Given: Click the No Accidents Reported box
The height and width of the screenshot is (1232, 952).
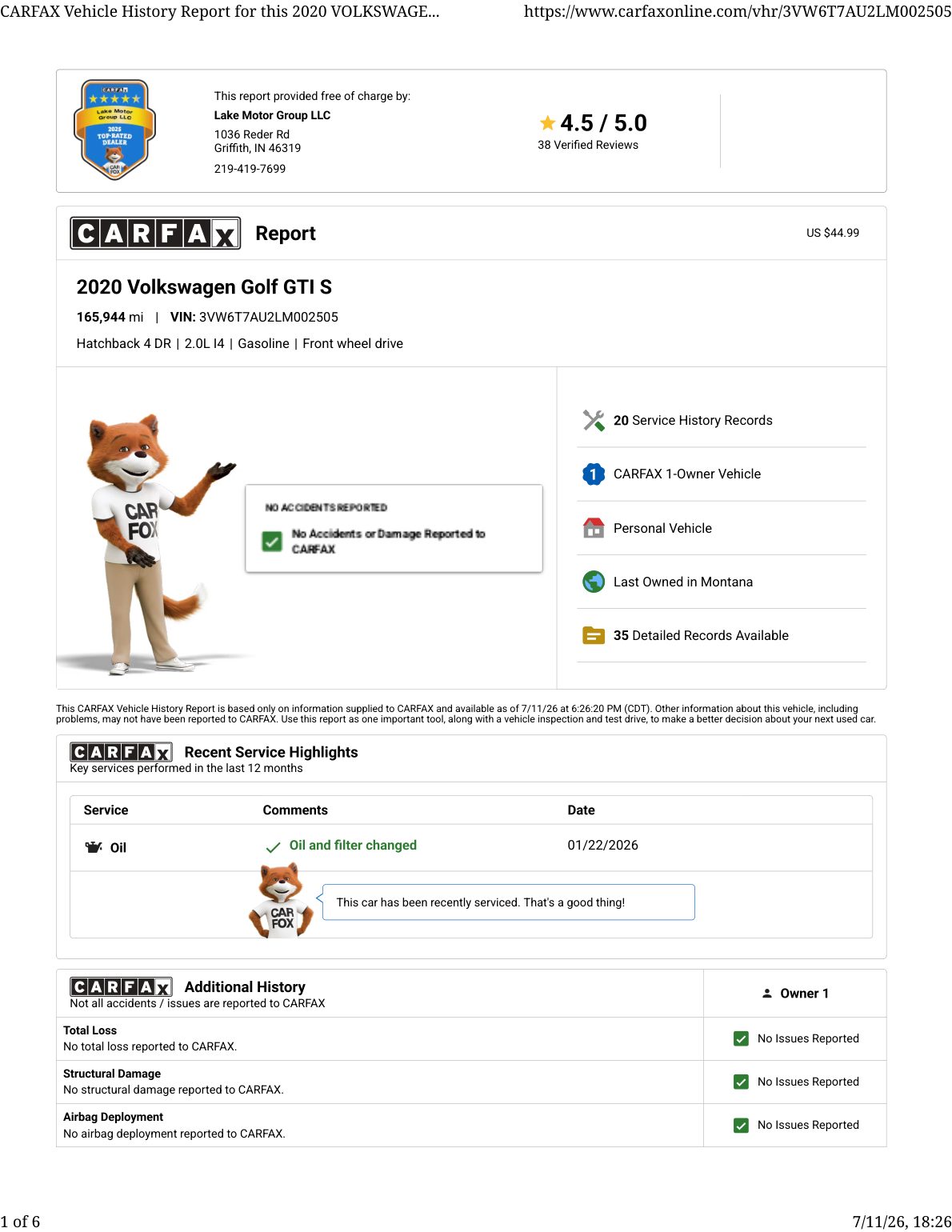Looking at the screenshot, I should (x=394, y=528).
